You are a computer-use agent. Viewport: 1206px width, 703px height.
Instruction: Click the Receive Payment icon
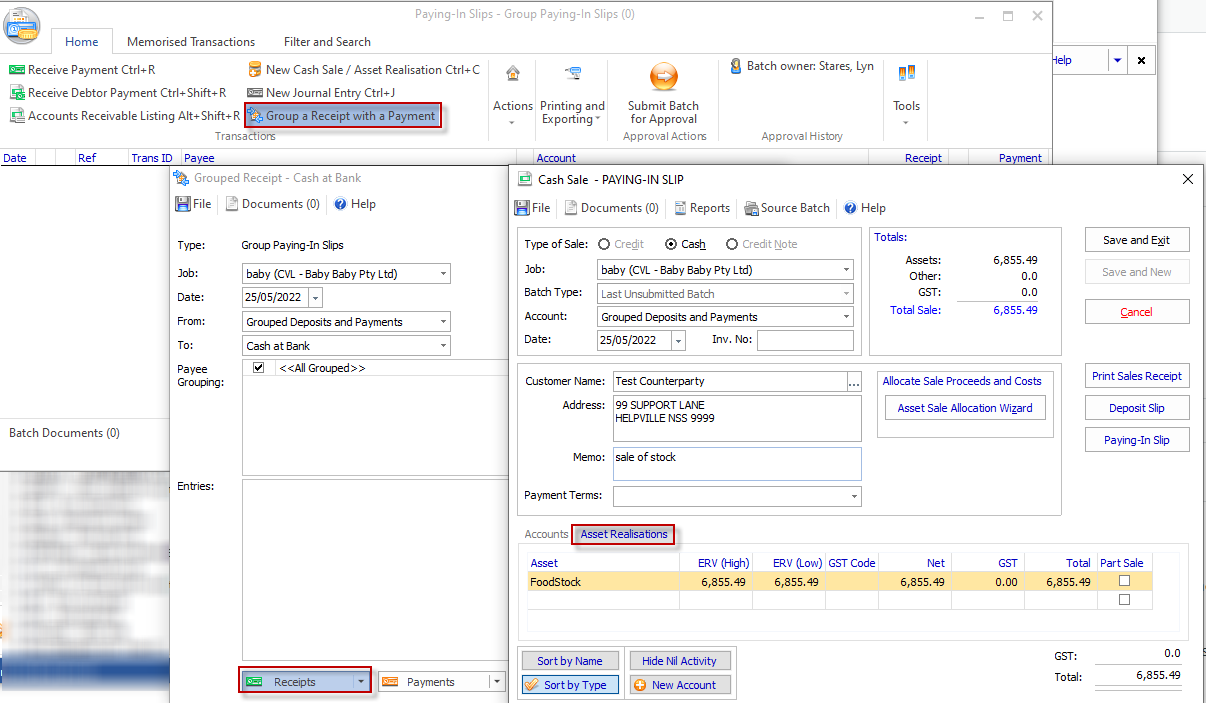[x=17, y=70]
